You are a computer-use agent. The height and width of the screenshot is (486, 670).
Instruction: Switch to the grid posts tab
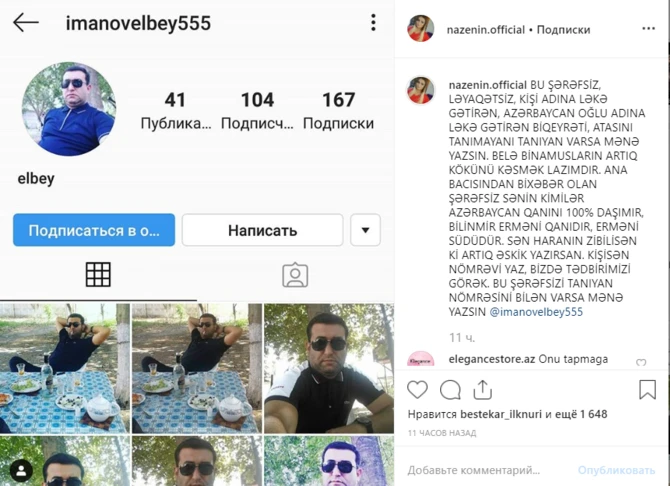[98, 274]
